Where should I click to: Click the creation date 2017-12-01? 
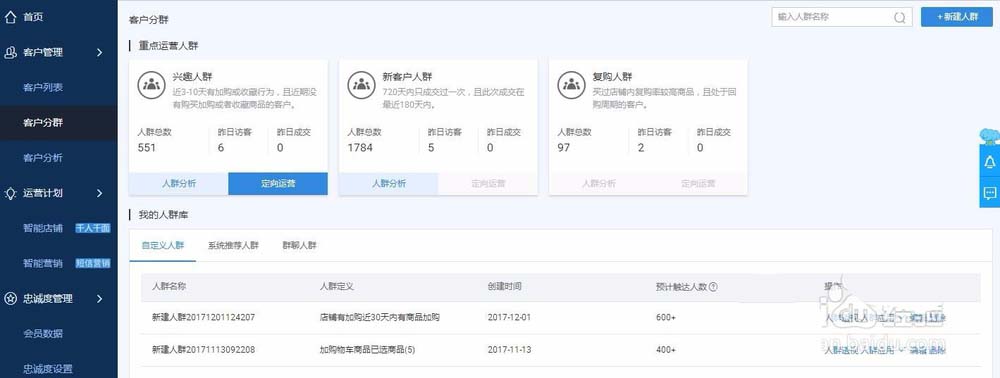[x=509, y=317]
